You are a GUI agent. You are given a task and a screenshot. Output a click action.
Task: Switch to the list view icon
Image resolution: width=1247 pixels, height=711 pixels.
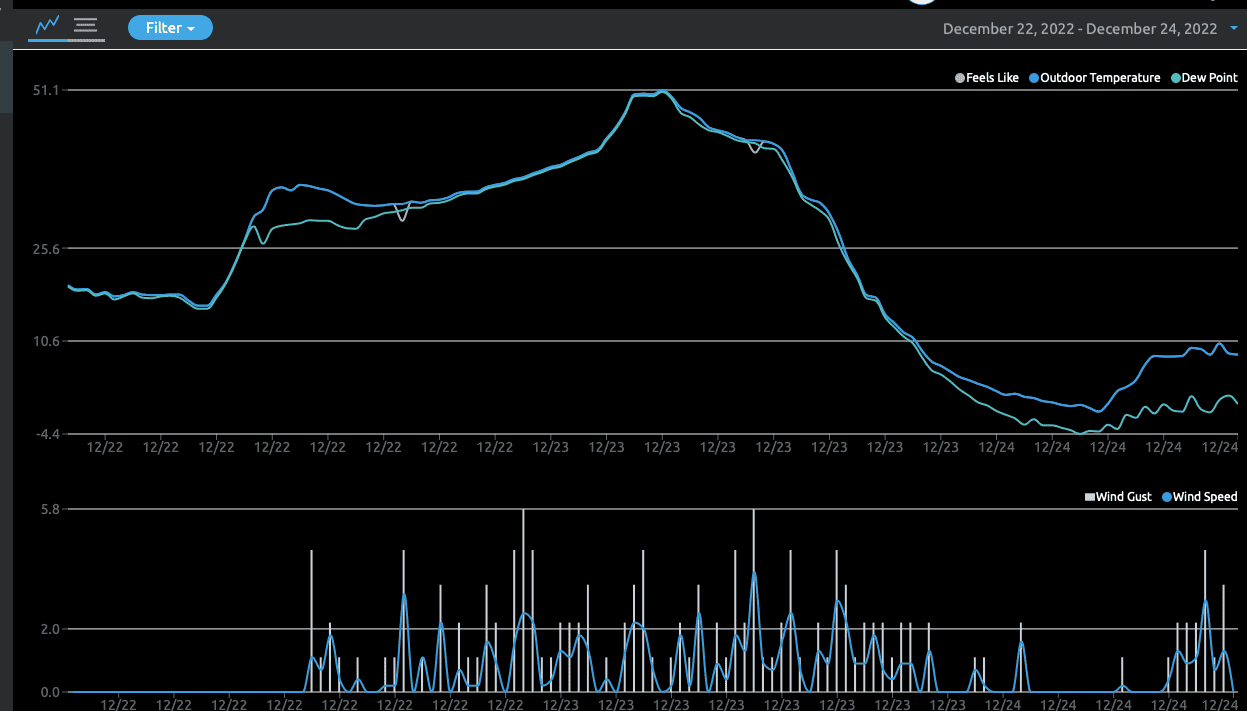tap(86, 26)
